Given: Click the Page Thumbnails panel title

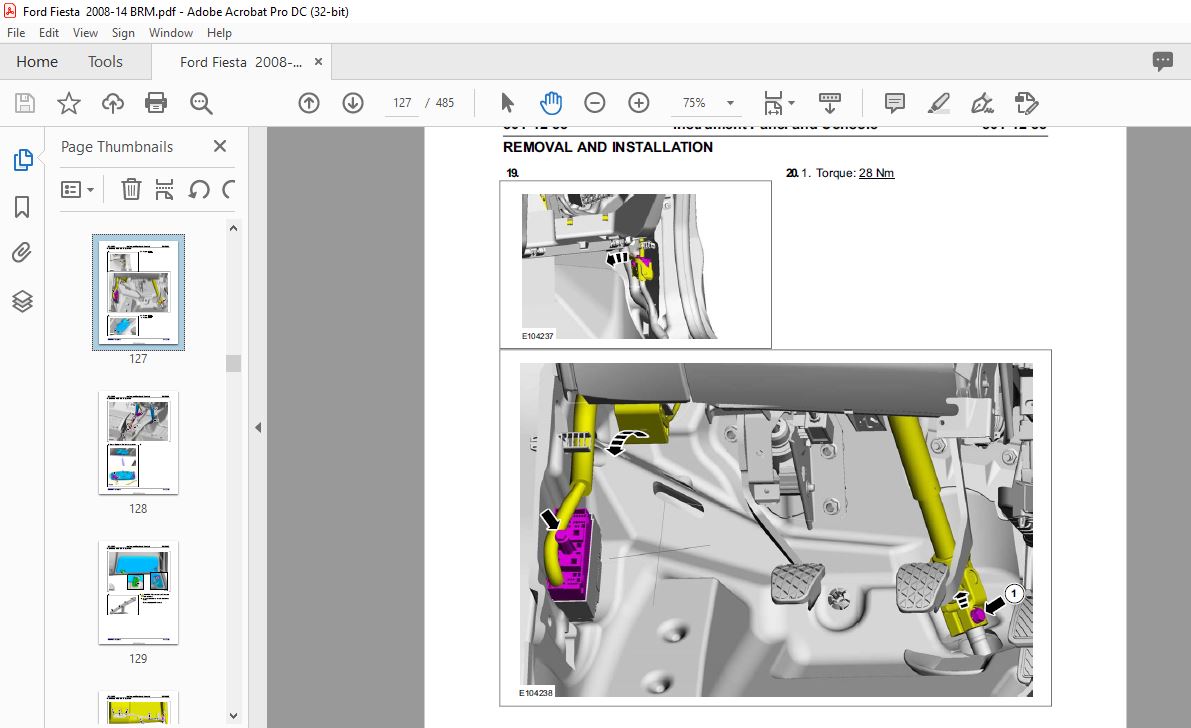Looking at the screenshot, I should coord(117,147).
